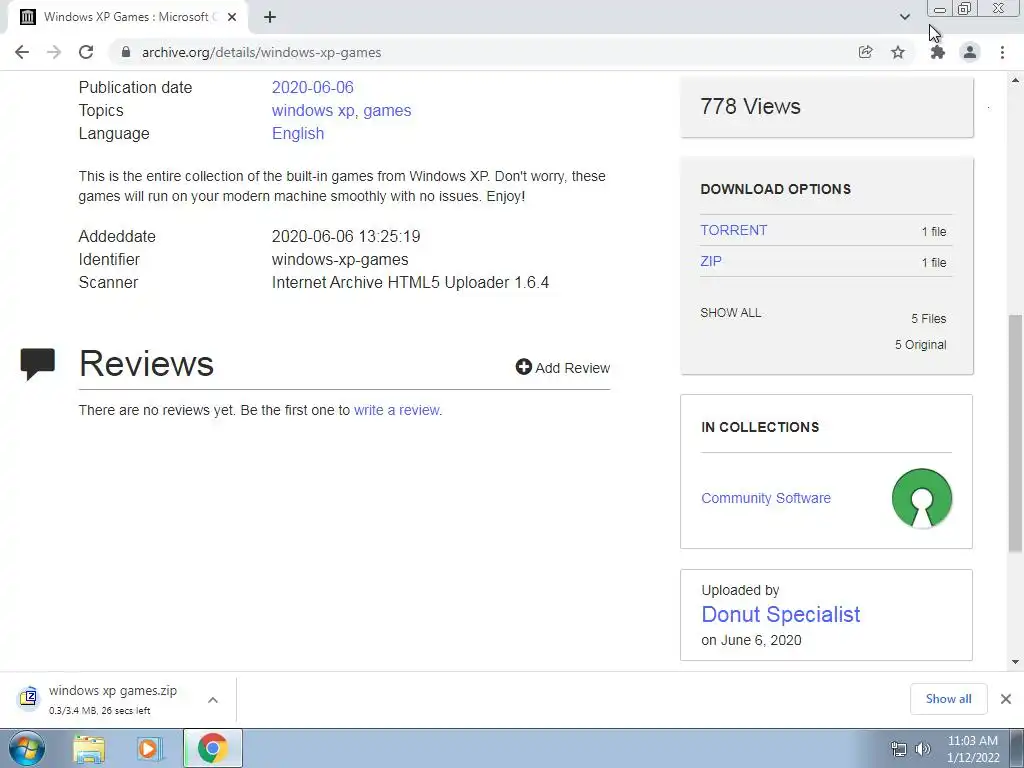Screen dimensions: 1024x768
Task: Click the Addeddate value 2020-06-06 13:25:19
Action: (345, 236)
